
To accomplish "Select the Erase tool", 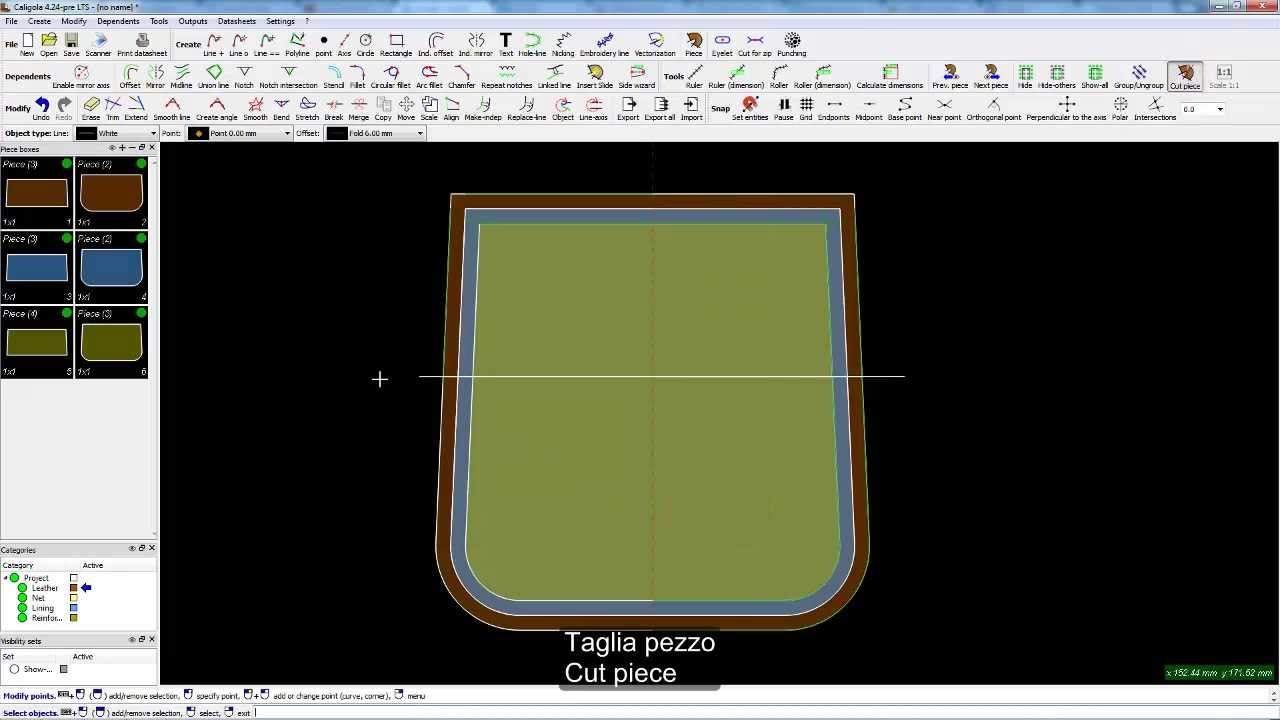I will coord(91,109).
